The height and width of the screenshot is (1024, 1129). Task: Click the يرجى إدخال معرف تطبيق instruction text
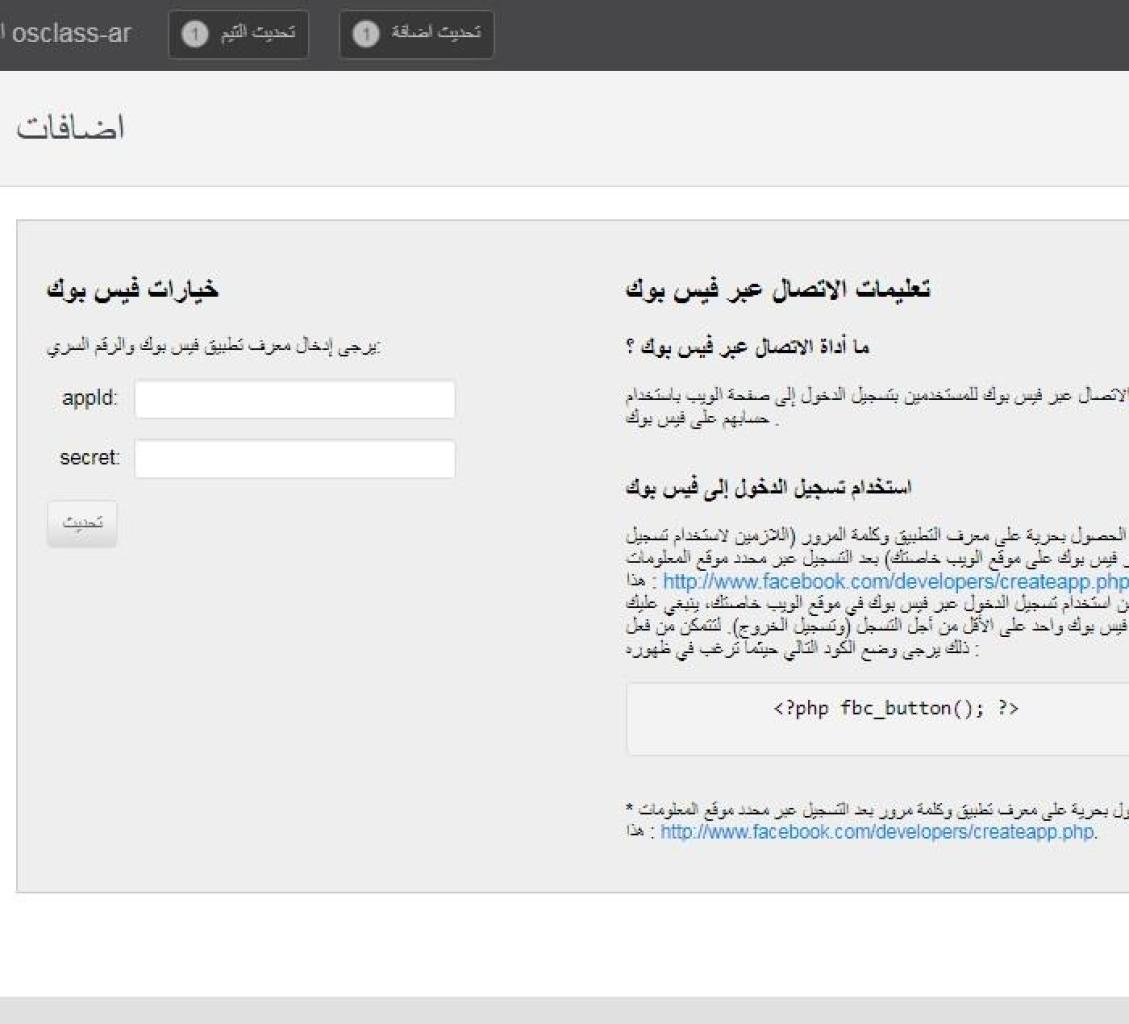click(x=214, y=346)
